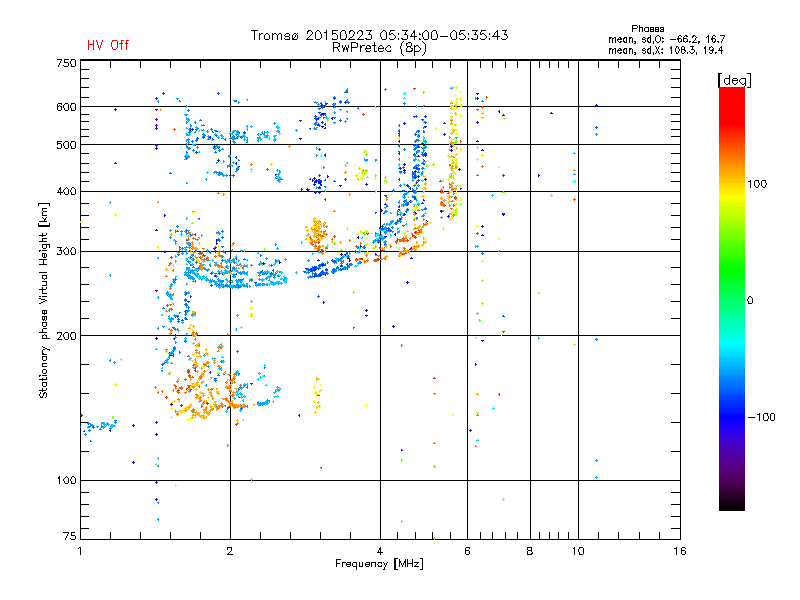This screenshot has height=600, width=800.
Task: Click the 'Stationary phase Virtual Height [km]' label
Action: click(x=44, y=300)
